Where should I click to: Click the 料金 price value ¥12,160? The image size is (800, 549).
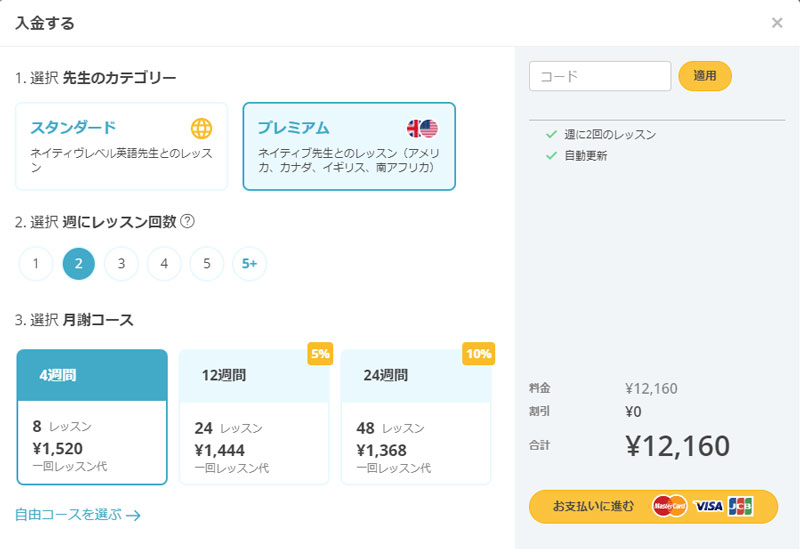[x=652, y=389]
